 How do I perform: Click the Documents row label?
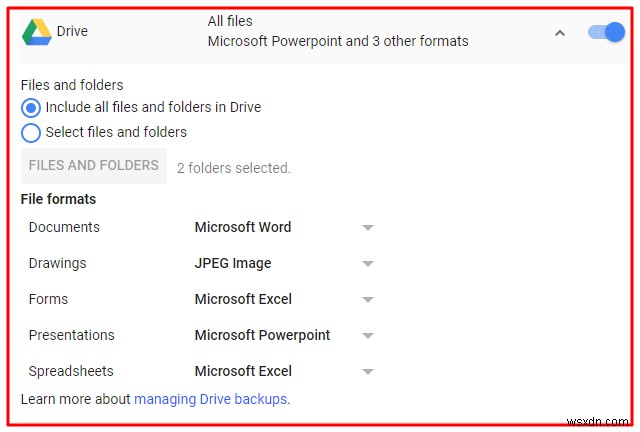coord(64,227)
